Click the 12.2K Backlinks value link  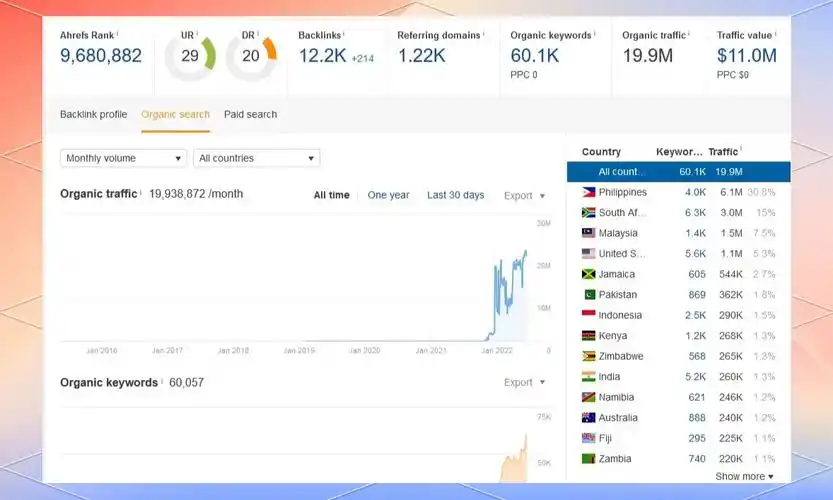click(x=320, y=56)
